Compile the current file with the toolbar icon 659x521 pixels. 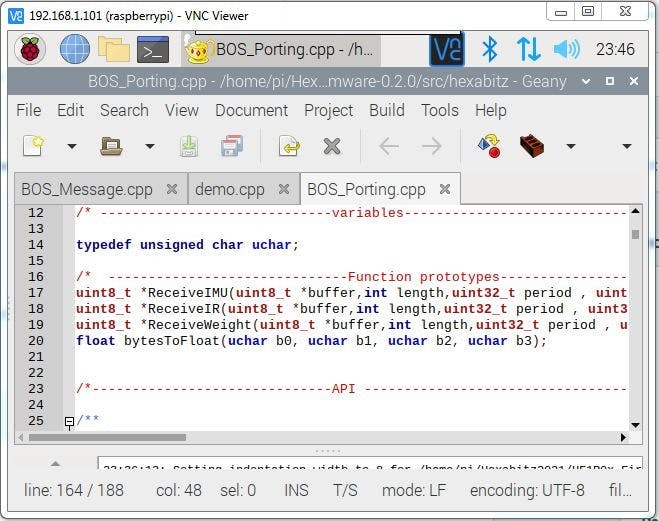point(489,146)
